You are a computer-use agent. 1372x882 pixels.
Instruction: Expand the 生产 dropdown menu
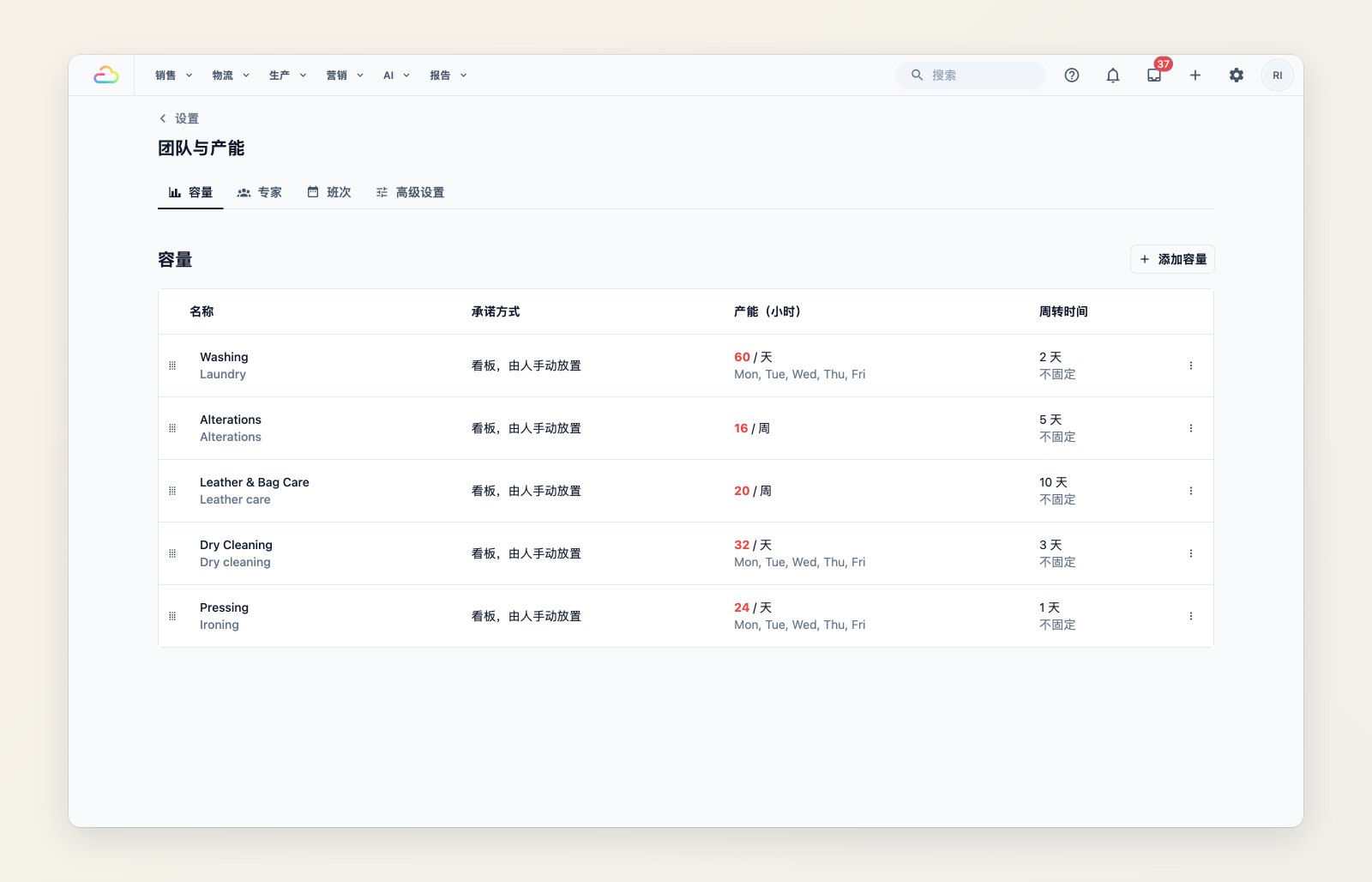287,76
